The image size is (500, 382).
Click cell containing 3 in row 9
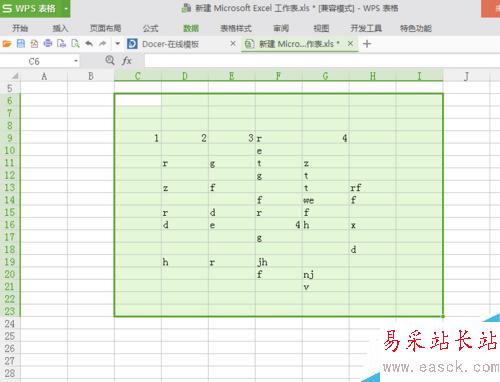click(232, 138)
